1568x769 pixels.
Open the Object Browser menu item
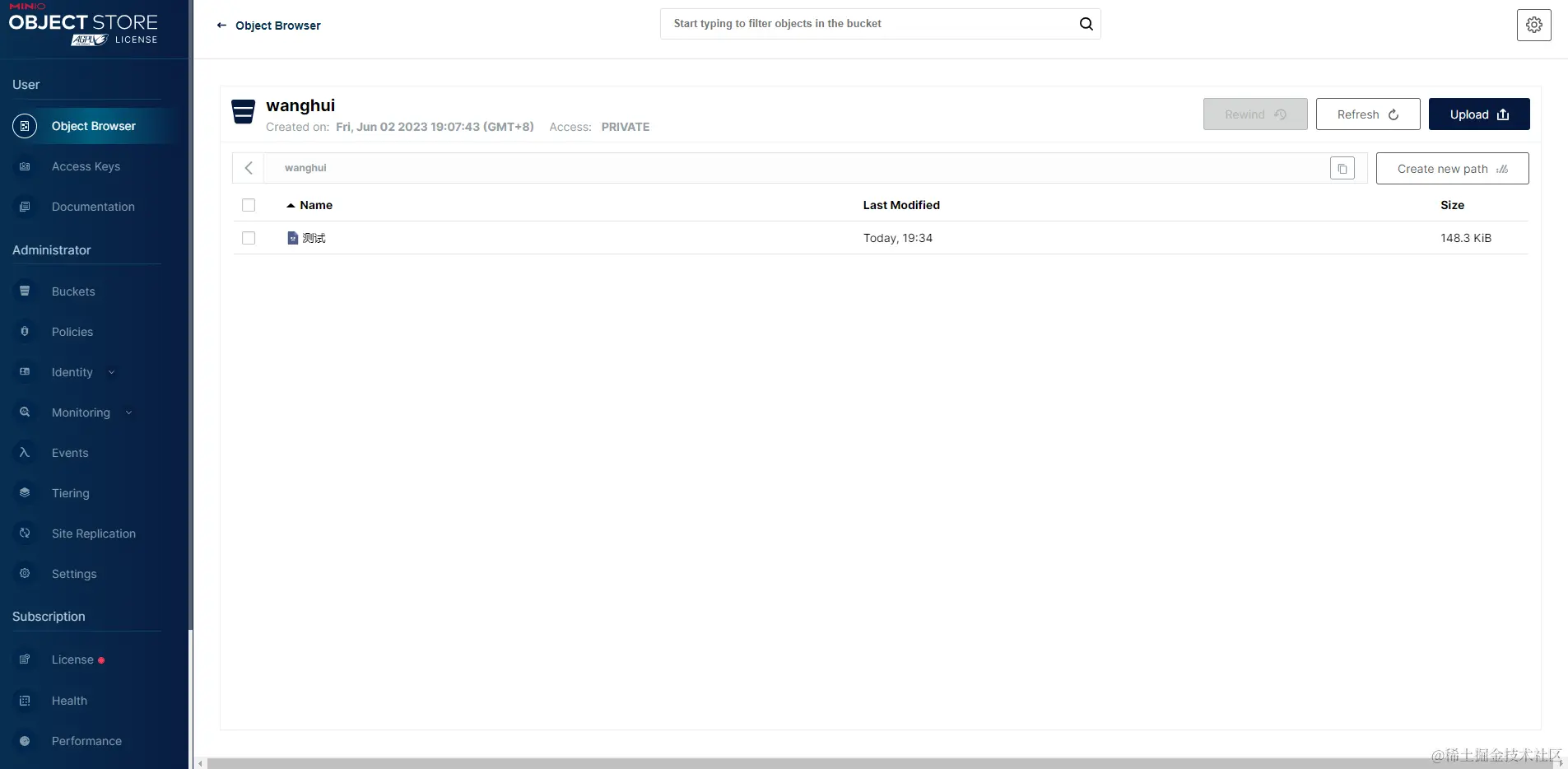94,126
